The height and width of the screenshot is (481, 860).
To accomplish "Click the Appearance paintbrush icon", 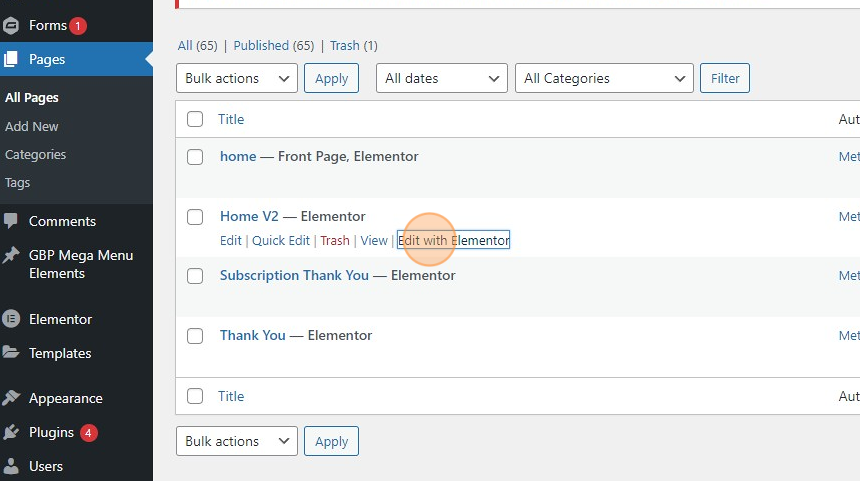I will click(11, 398).
